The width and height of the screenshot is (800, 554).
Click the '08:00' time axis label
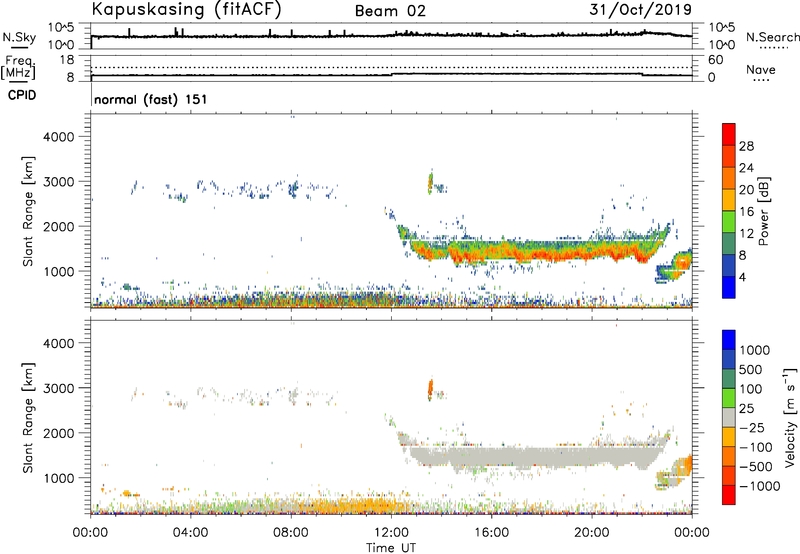[291, 533]
